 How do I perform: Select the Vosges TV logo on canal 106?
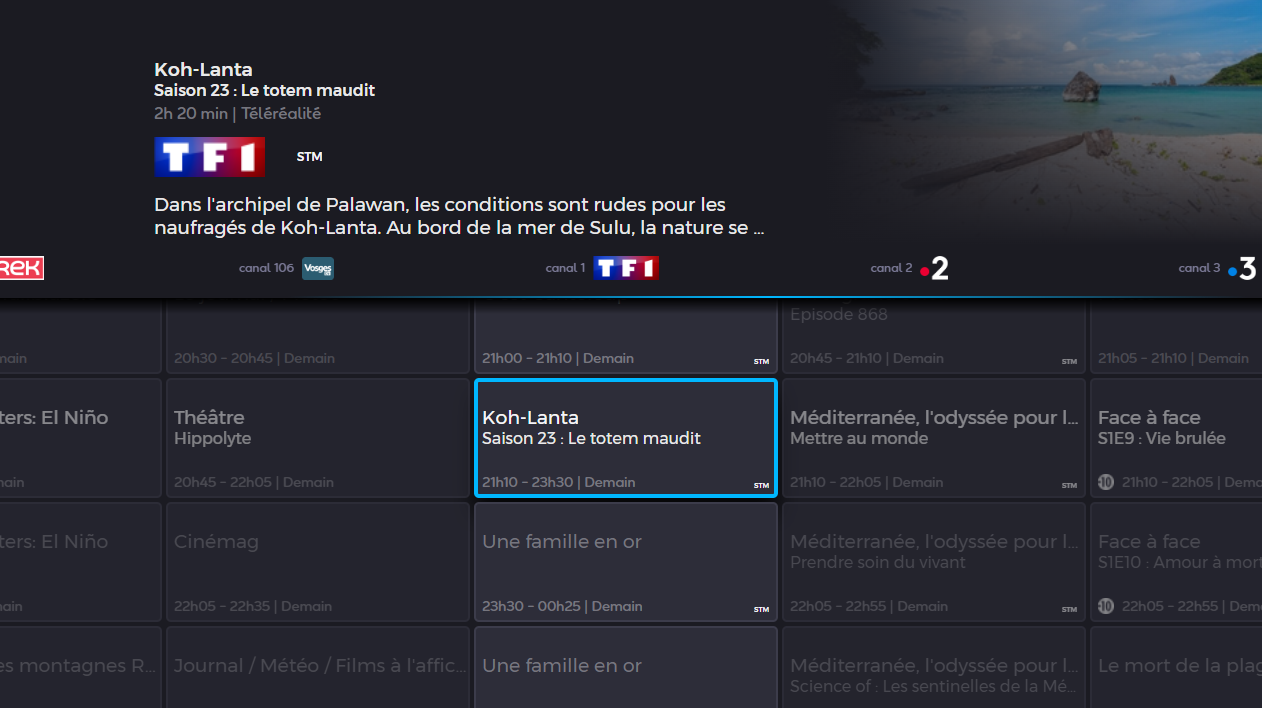(318, 268)
